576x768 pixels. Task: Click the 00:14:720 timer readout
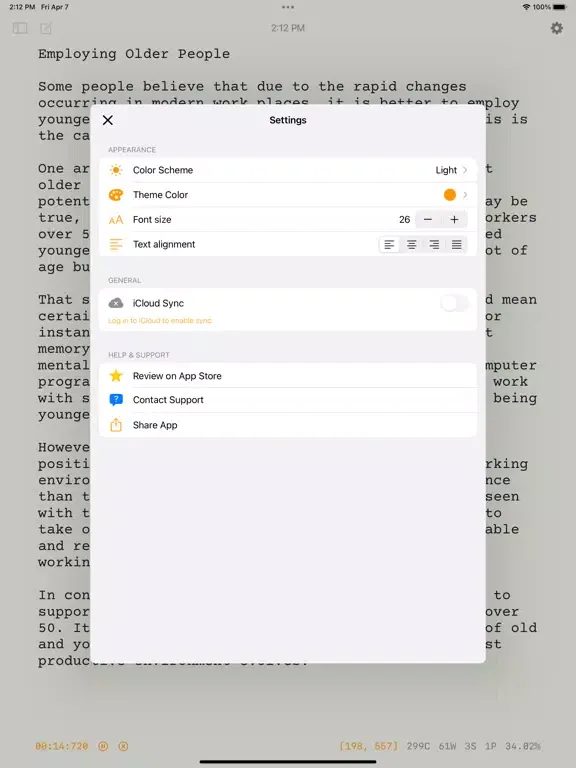tap(62, 746)
